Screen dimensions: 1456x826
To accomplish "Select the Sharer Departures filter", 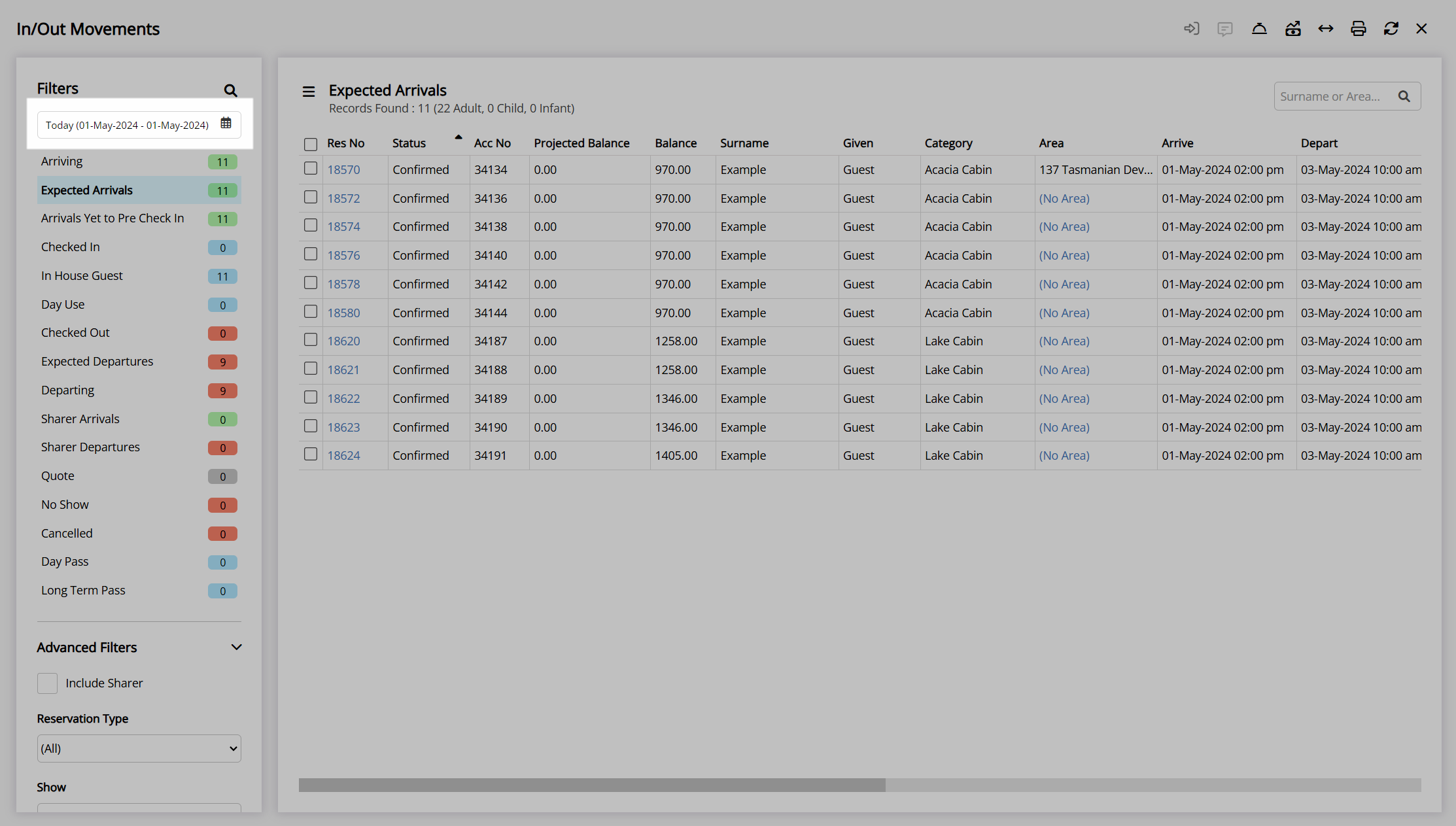I will (x=139, y=447).
